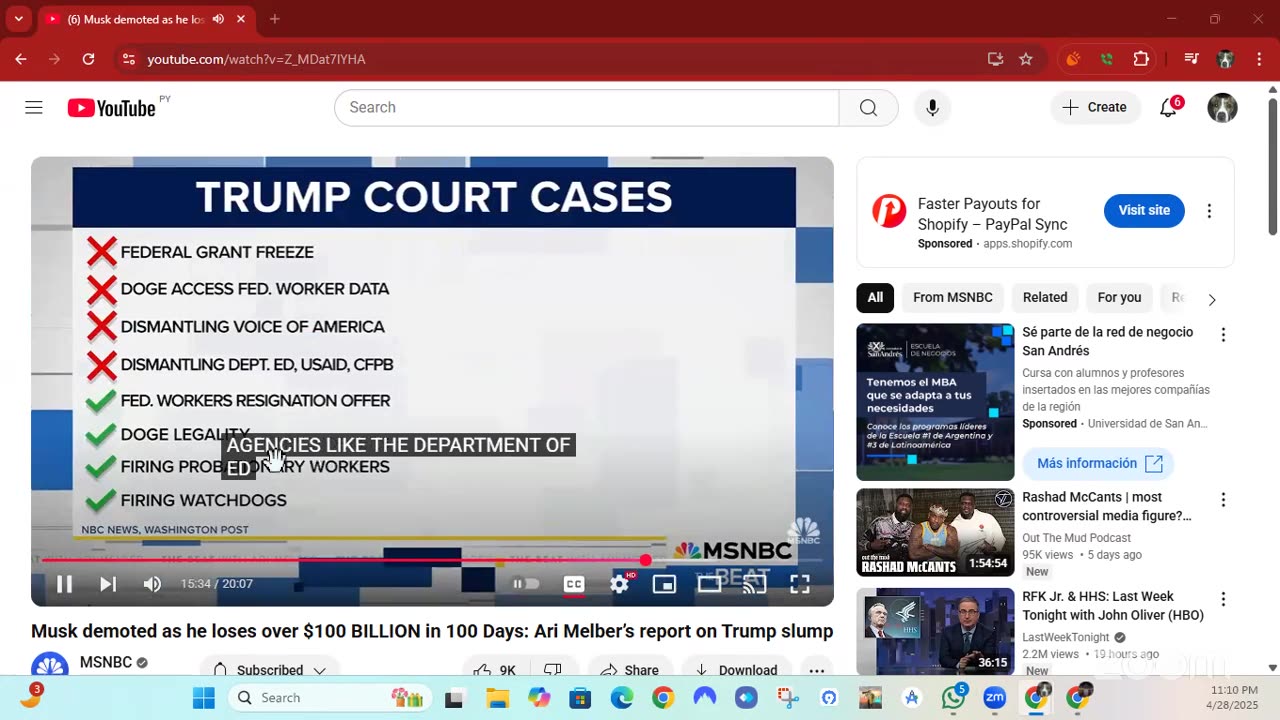The image size is (1280, 720).
Task: Open a new browser tab
Action: 274,19
